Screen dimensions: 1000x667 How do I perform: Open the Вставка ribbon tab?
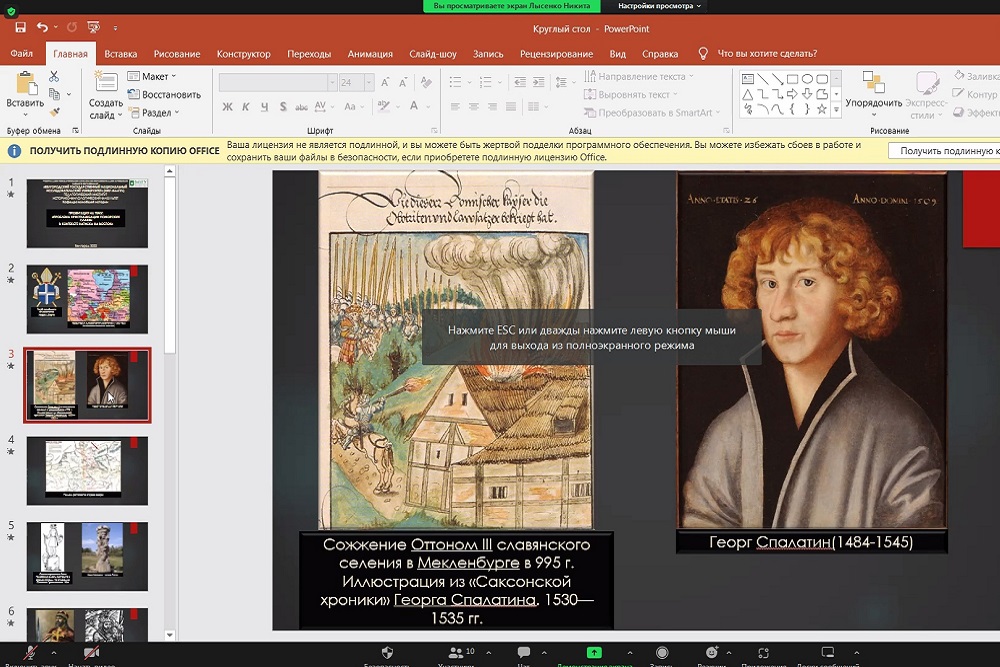pyautogui.click(x=121, y=54)
